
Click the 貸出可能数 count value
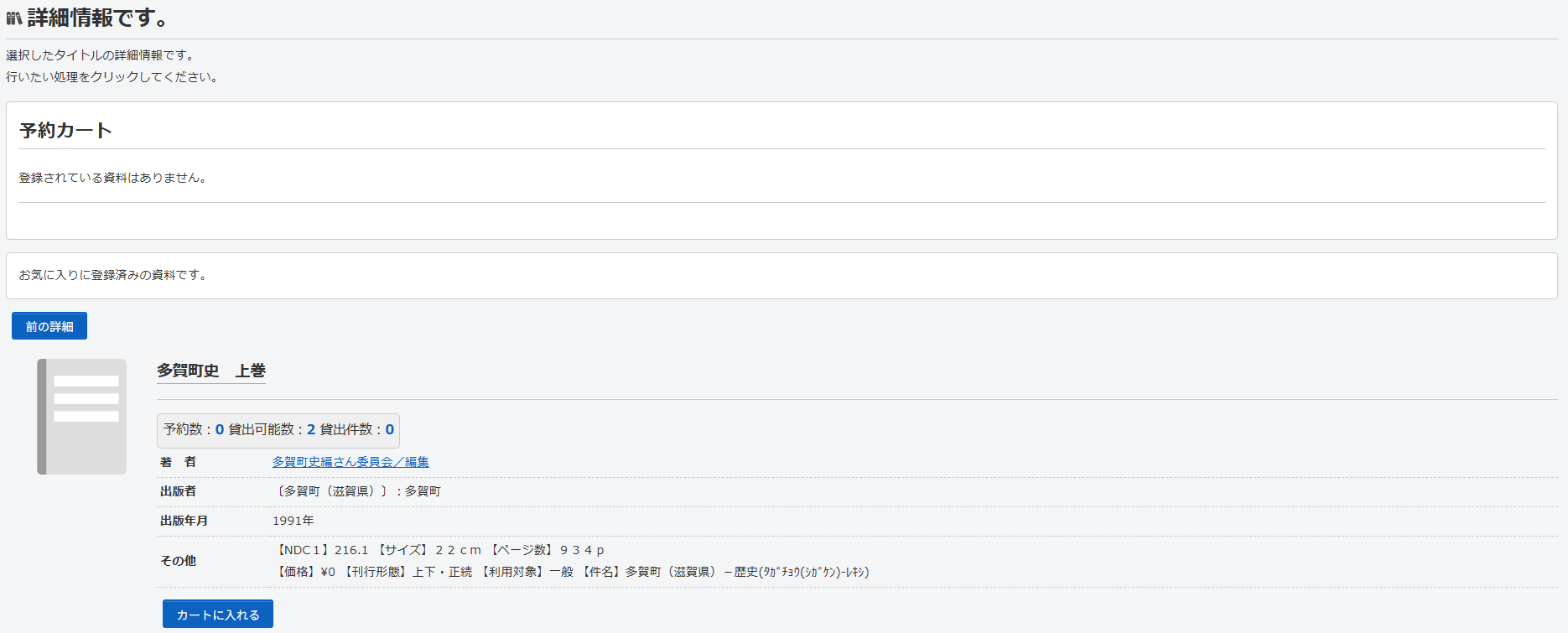[311, 429]
